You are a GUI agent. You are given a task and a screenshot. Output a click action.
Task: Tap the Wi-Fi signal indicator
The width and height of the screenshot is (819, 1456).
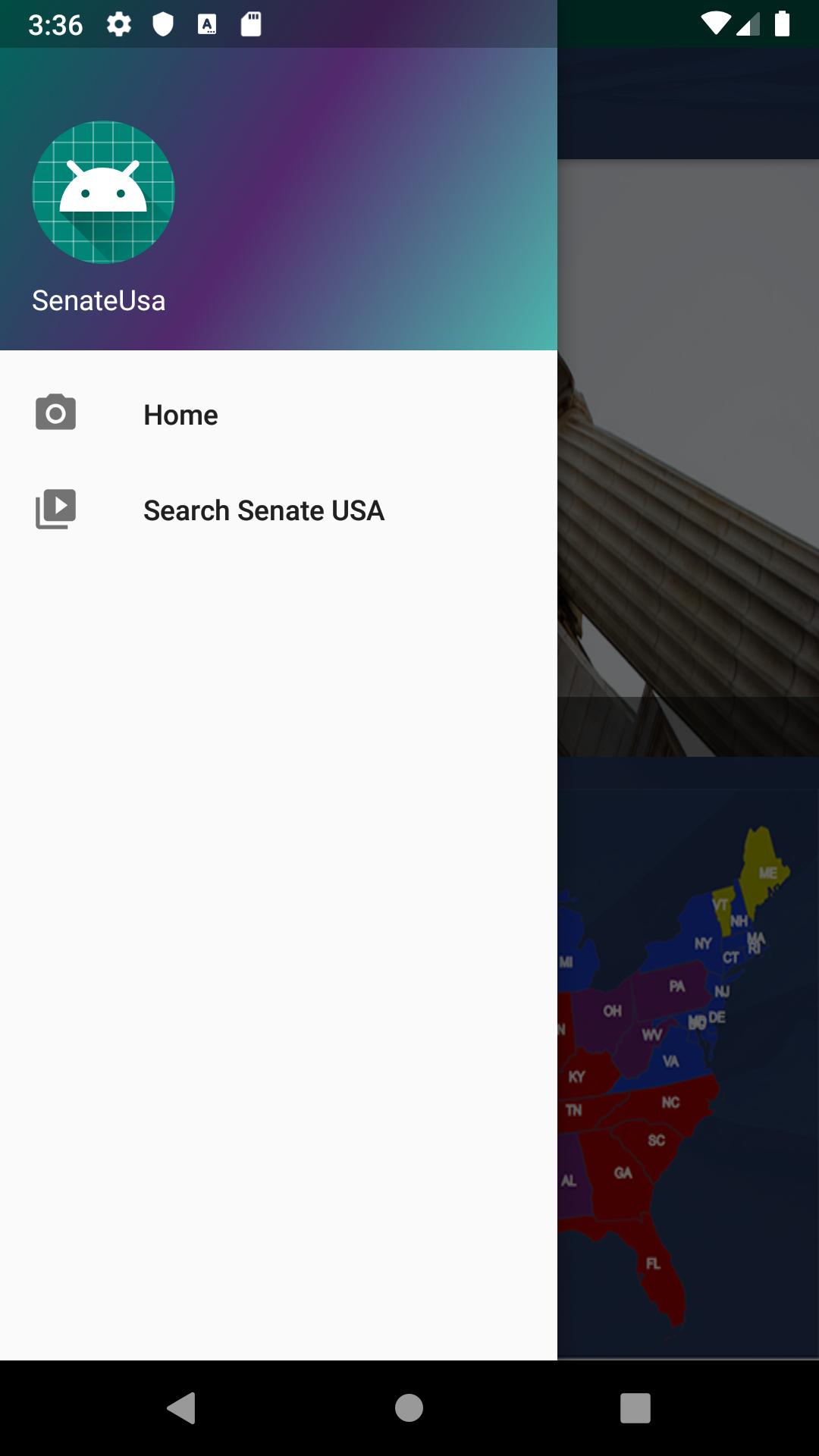point(716,24)
